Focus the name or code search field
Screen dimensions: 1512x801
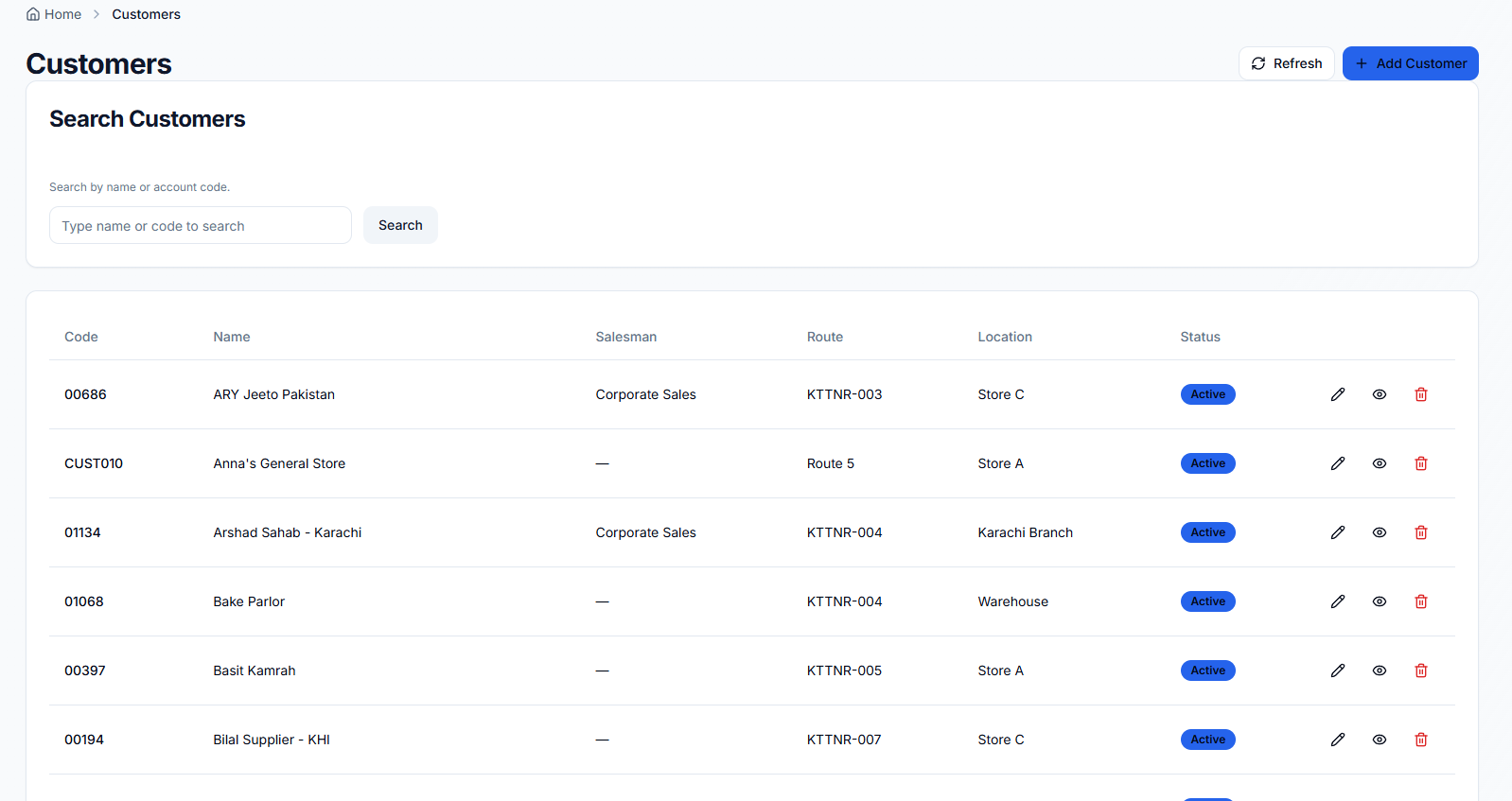(x=200, y=226)
